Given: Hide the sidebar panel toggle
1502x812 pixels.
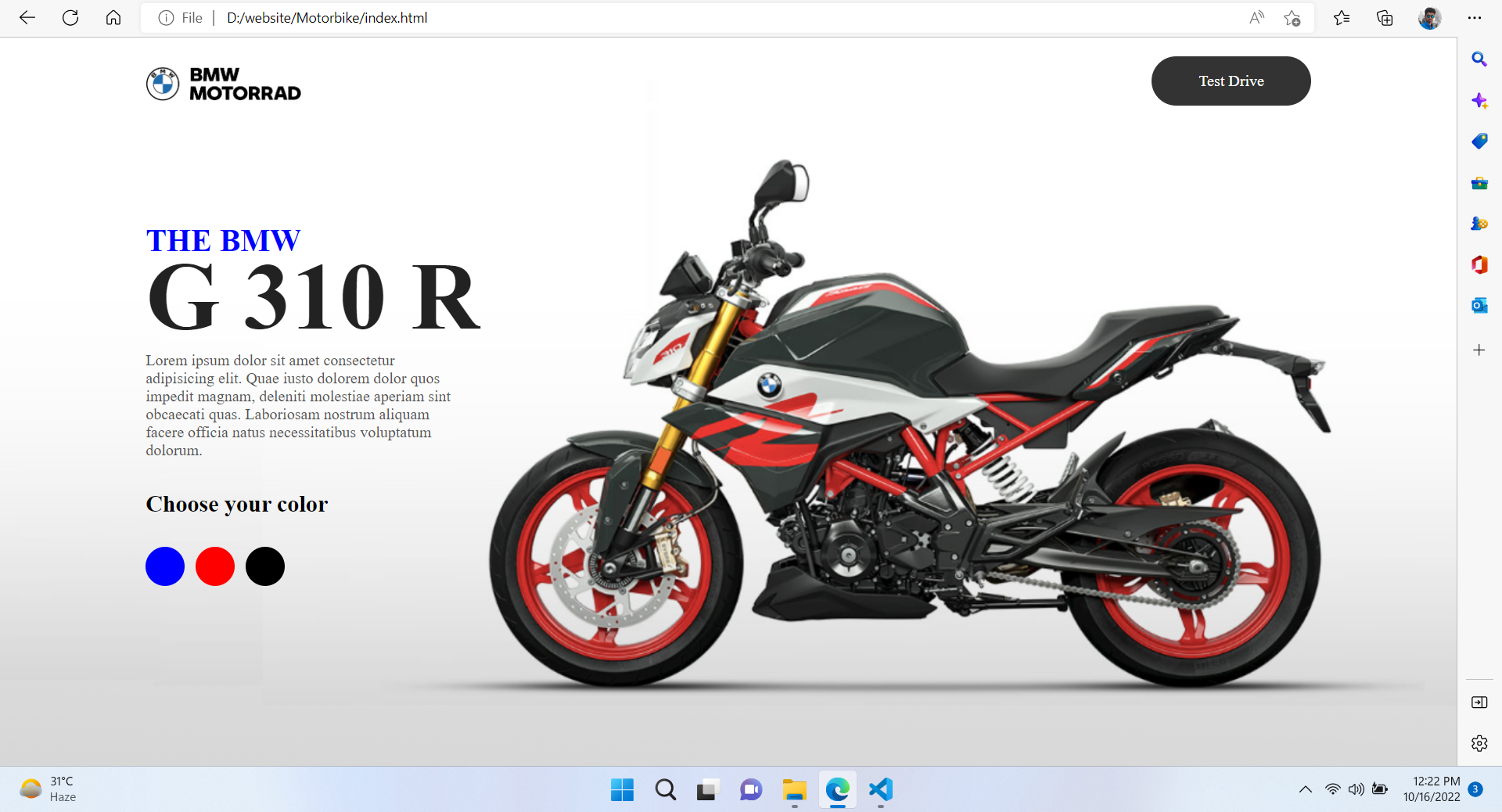Looking at the screenshot, I should click(1479, 702).
